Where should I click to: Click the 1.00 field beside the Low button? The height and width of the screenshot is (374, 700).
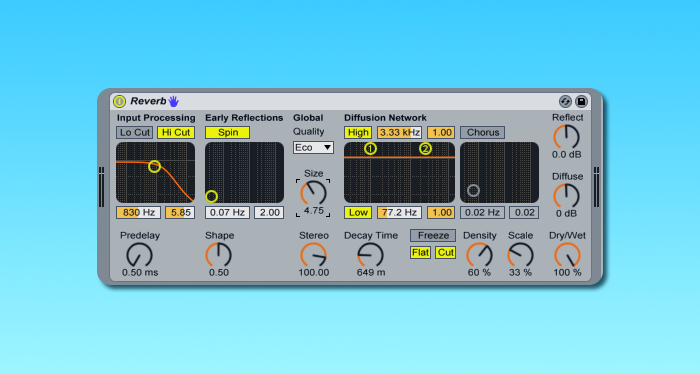[x=441, y=212]
